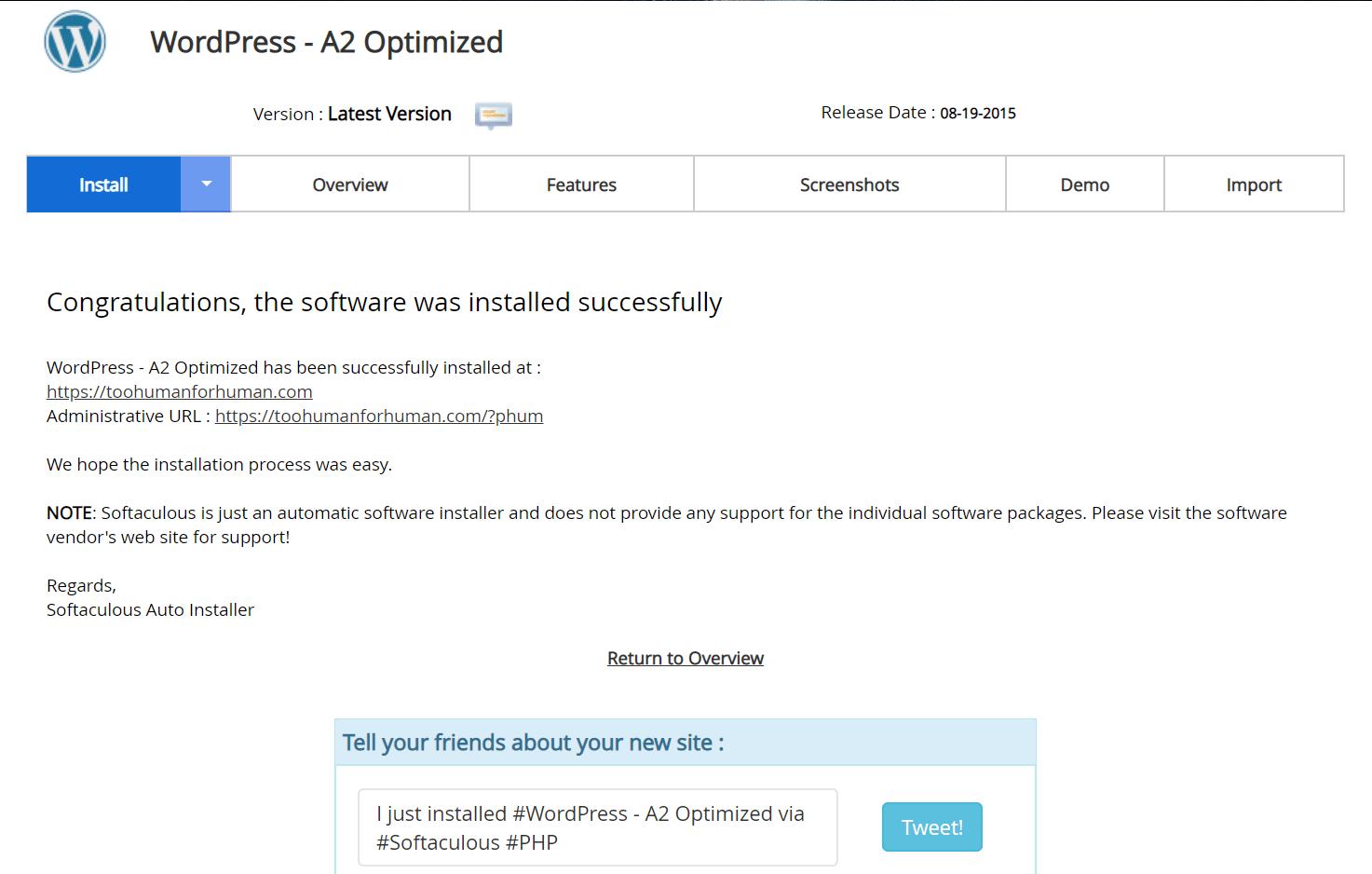
Task: Open the version changelog speech bubble icon
Action: 493,115
